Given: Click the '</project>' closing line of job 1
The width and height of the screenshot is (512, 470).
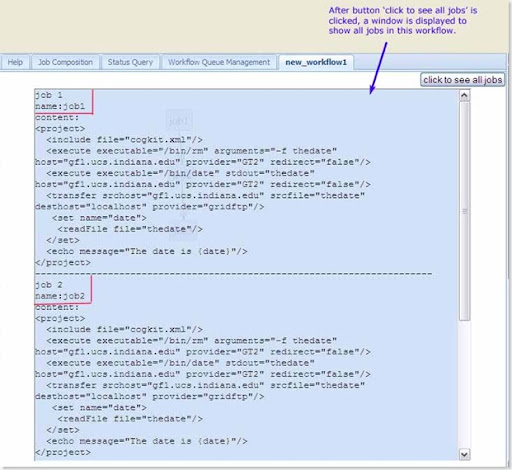Looking at the screenshot, I should coord(63,263).
